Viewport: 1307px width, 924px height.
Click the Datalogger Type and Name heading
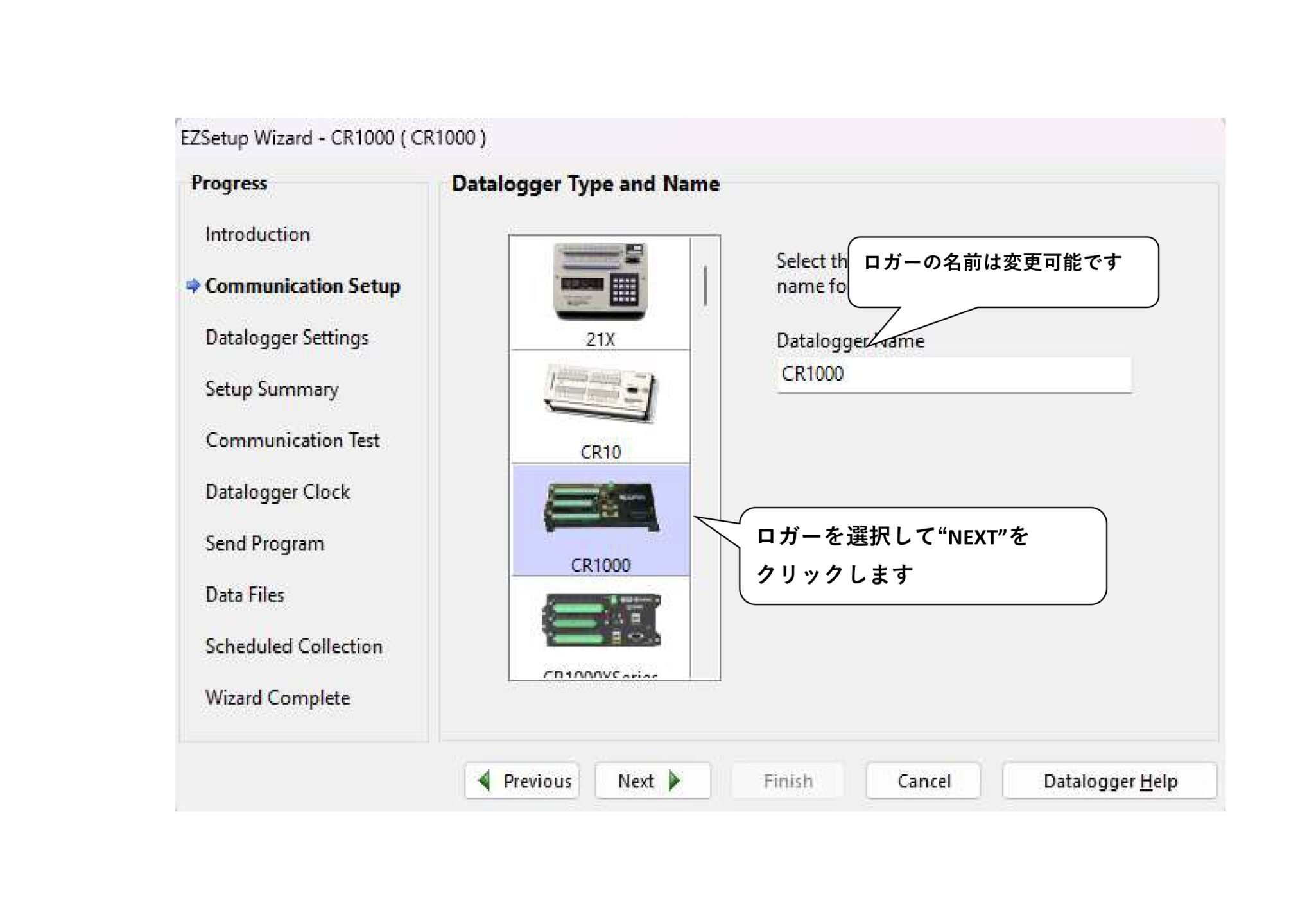click(585, 184)
